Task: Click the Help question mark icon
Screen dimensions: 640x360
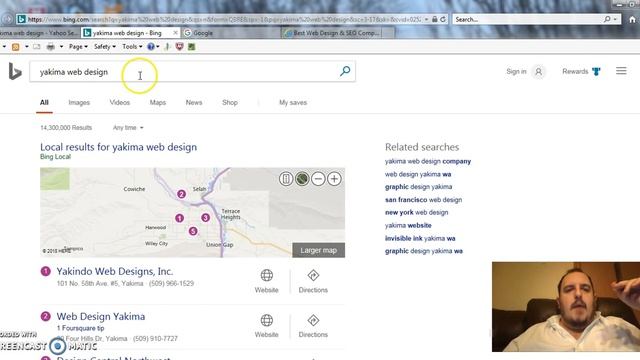Action: [x=151, y=47]
